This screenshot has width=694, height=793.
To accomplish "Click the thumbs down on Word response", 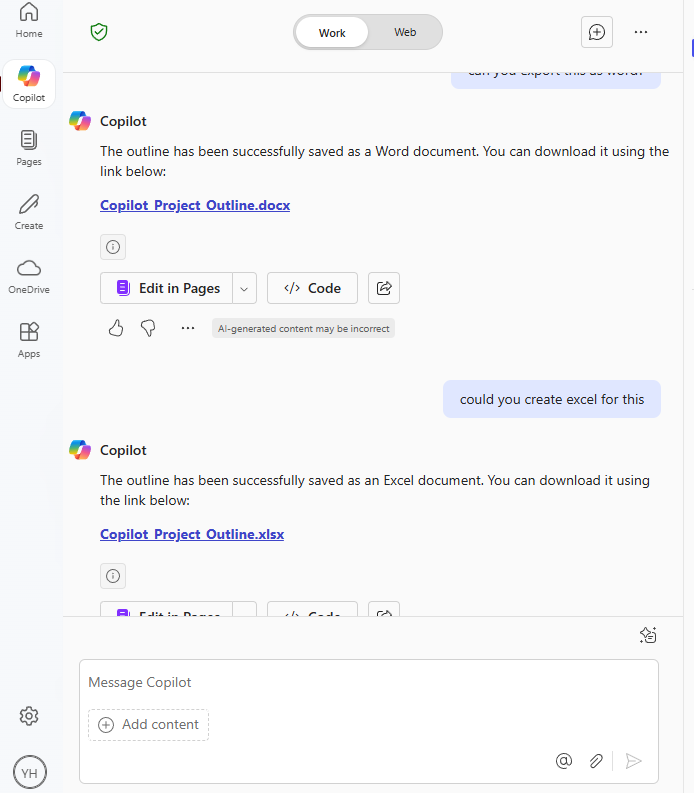I will click(x=148, y=328).
